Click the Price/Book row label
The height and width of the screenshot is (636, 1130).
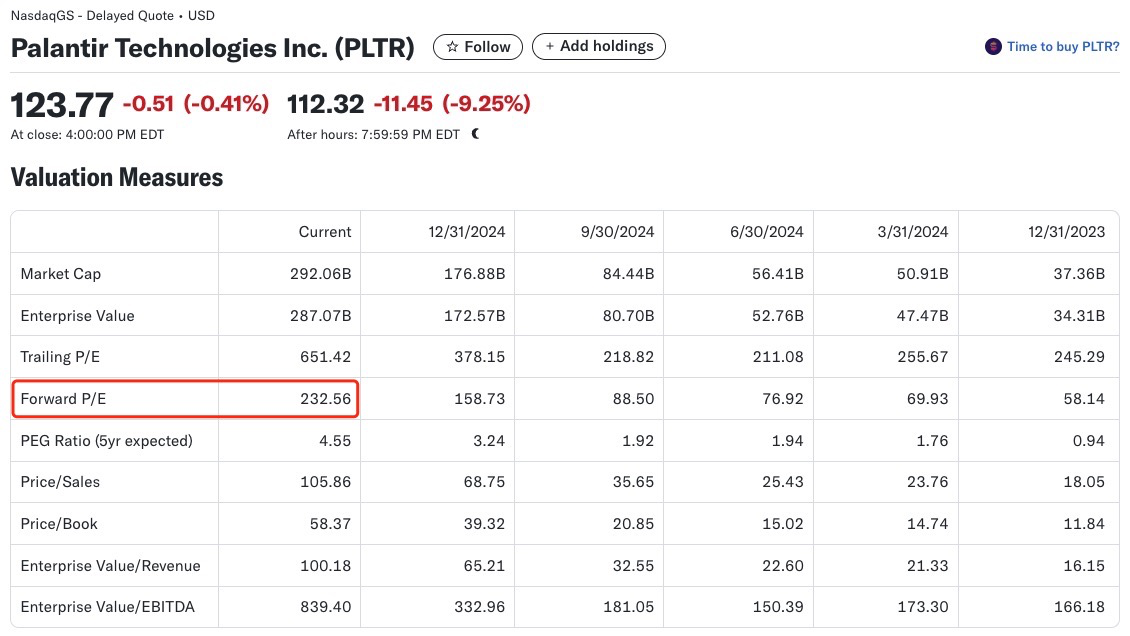tap(59, 524)
